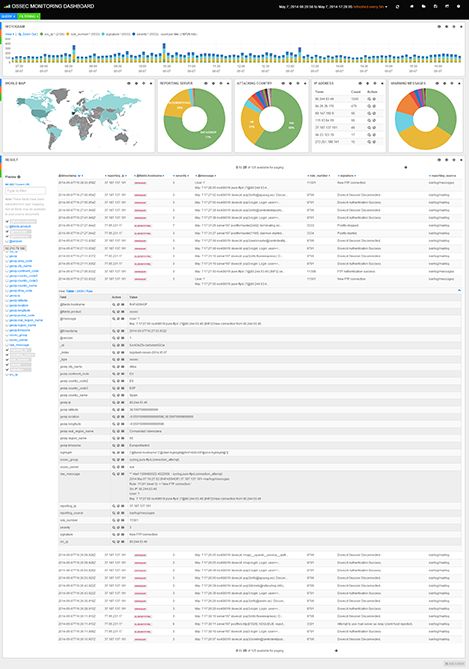Click inspect icon in Histogram panel header
The image size is (470, 669).
coord(439,26)
